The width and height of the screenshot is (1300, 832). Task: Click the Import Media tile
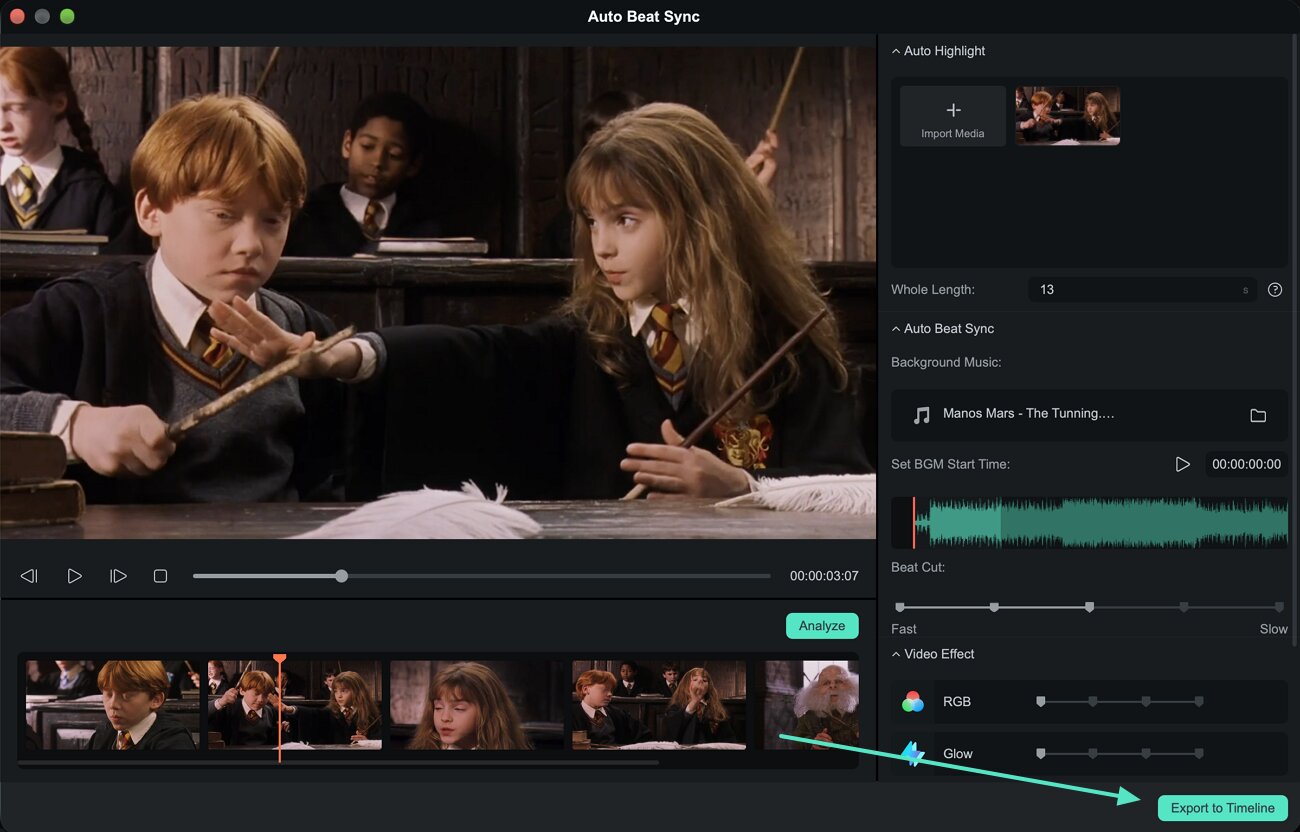pos(953,116)
